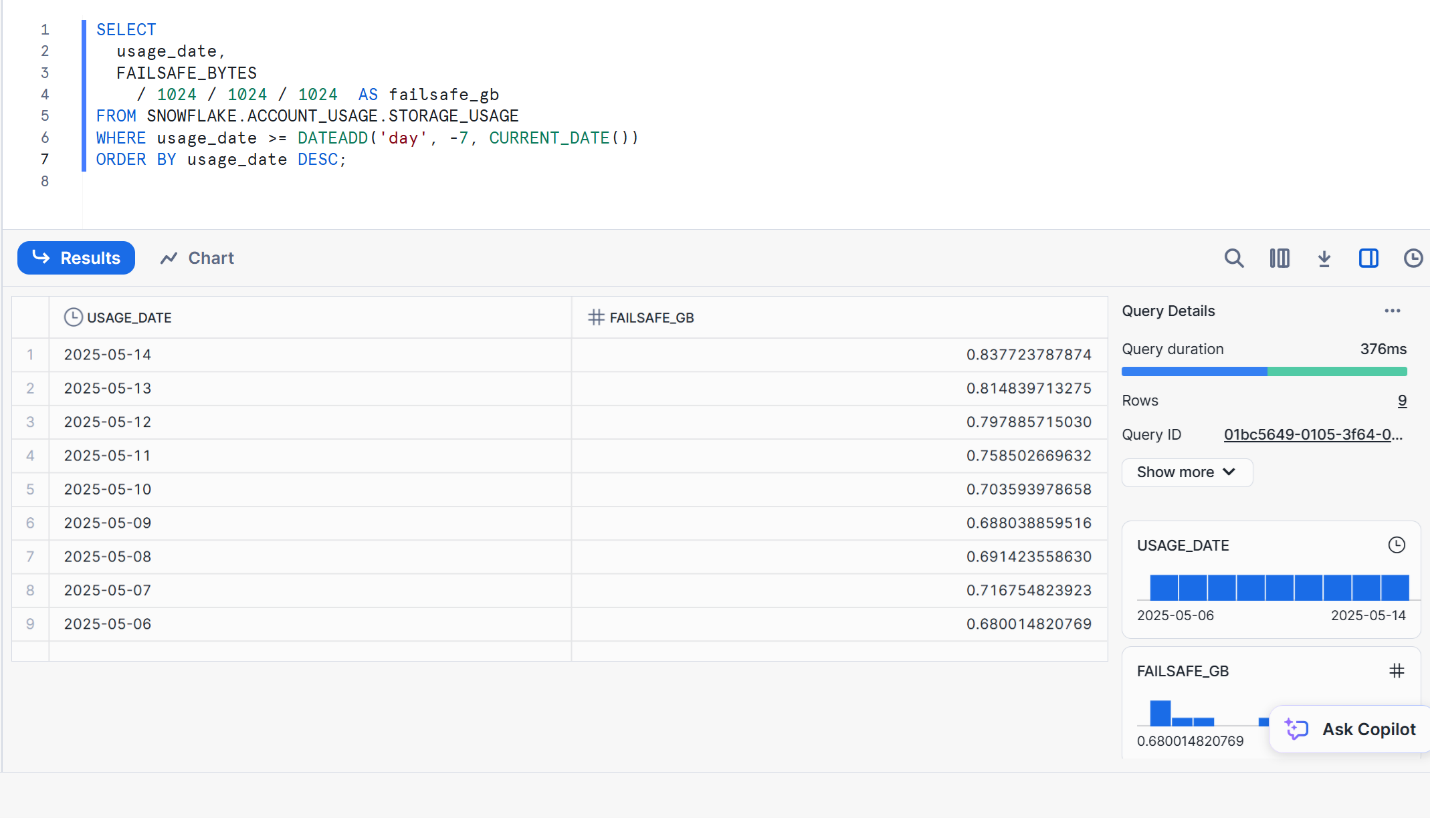Click the Ask Copilot sparkle icon

click(x=1297, y=729)
